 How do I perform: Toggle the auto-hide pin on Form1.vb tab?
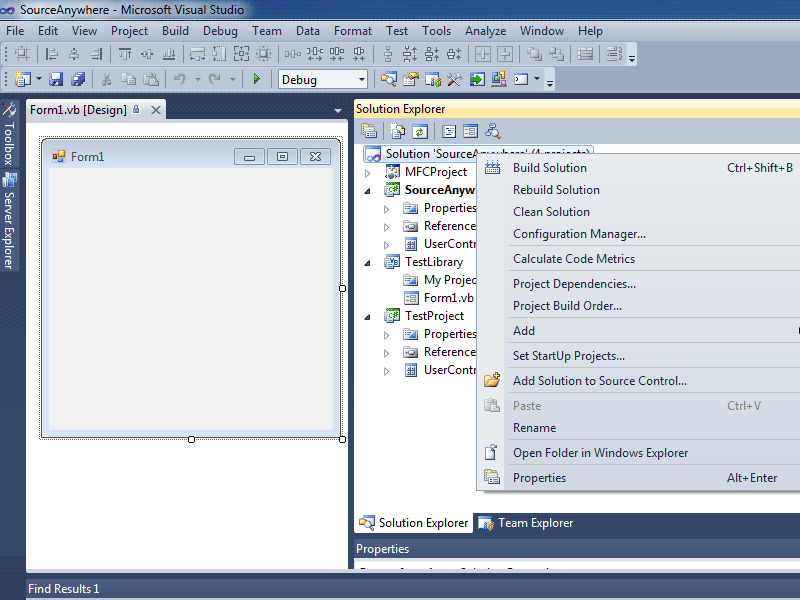[136, 110]
